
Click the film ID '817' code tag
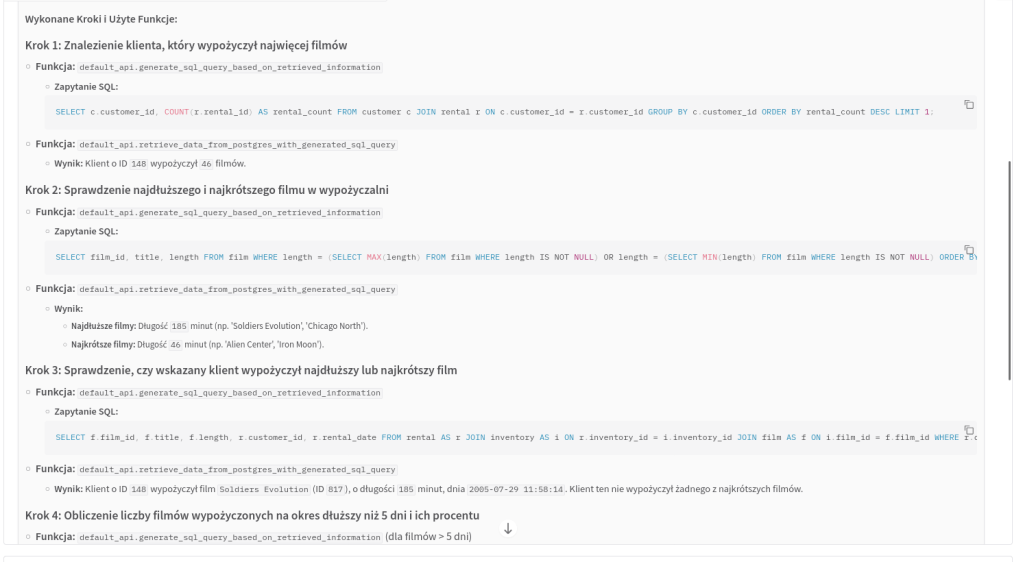point(324,488)
